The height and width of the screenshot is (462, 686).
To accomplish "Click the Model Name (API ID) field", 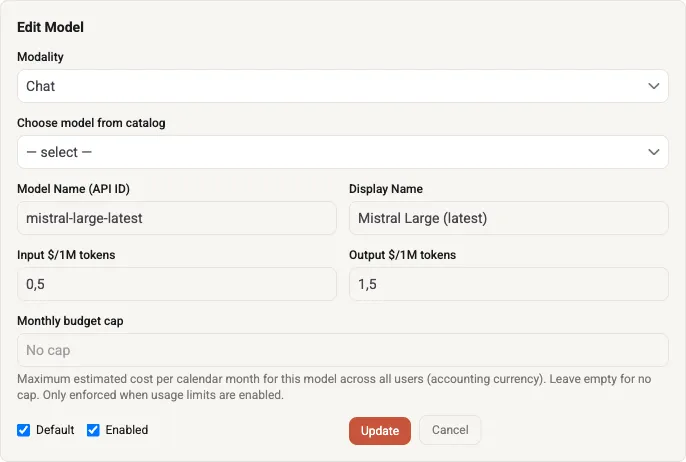I will tap(177, 218).
